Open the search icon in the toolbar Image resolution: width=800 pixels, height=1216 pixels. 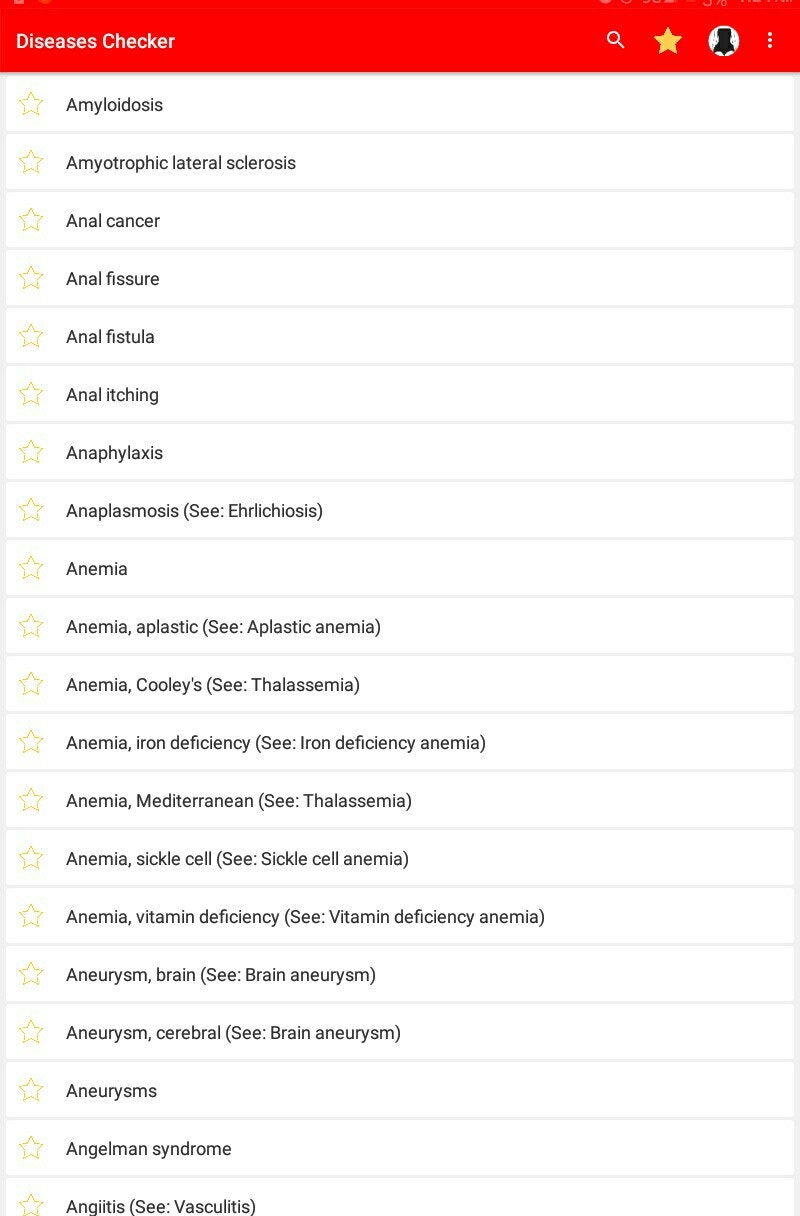pos(614,41)
